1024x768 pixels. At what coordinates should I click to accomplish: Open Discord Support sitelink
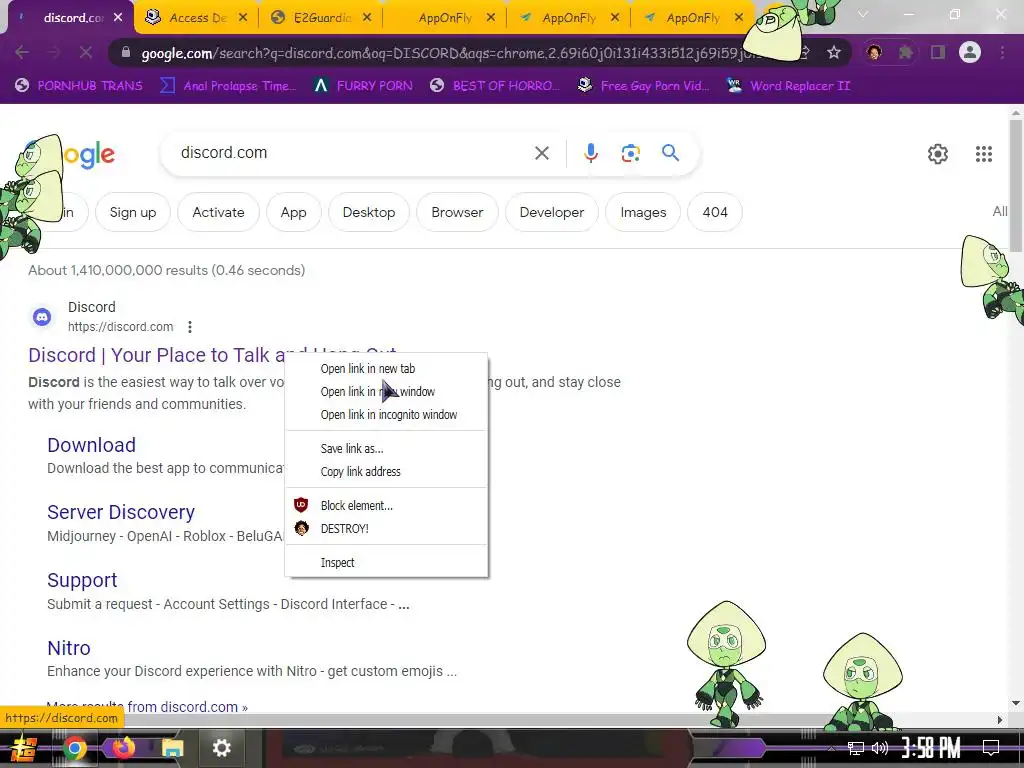[x=82, y=580]
